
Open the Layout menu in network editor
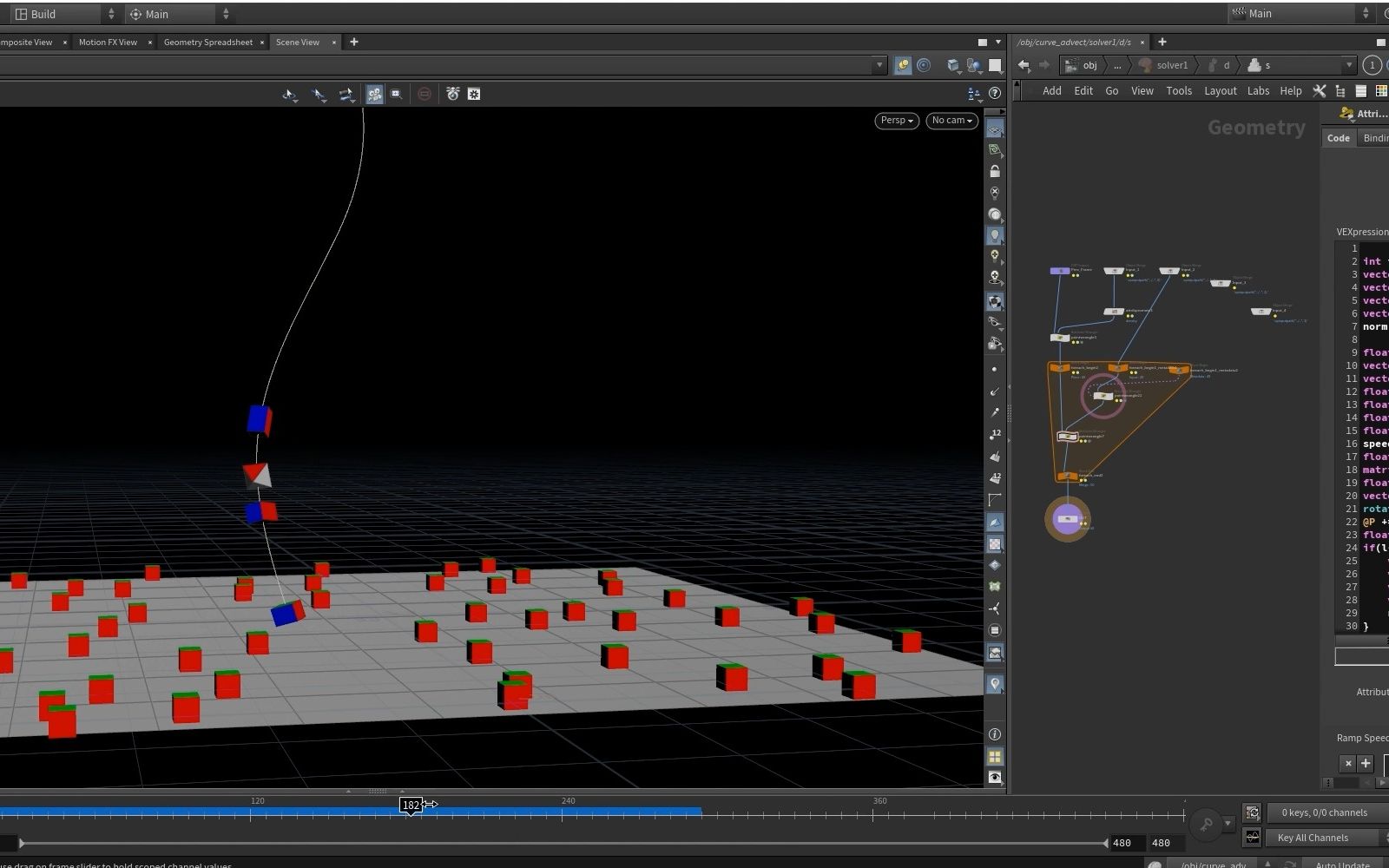(1220, 91)
